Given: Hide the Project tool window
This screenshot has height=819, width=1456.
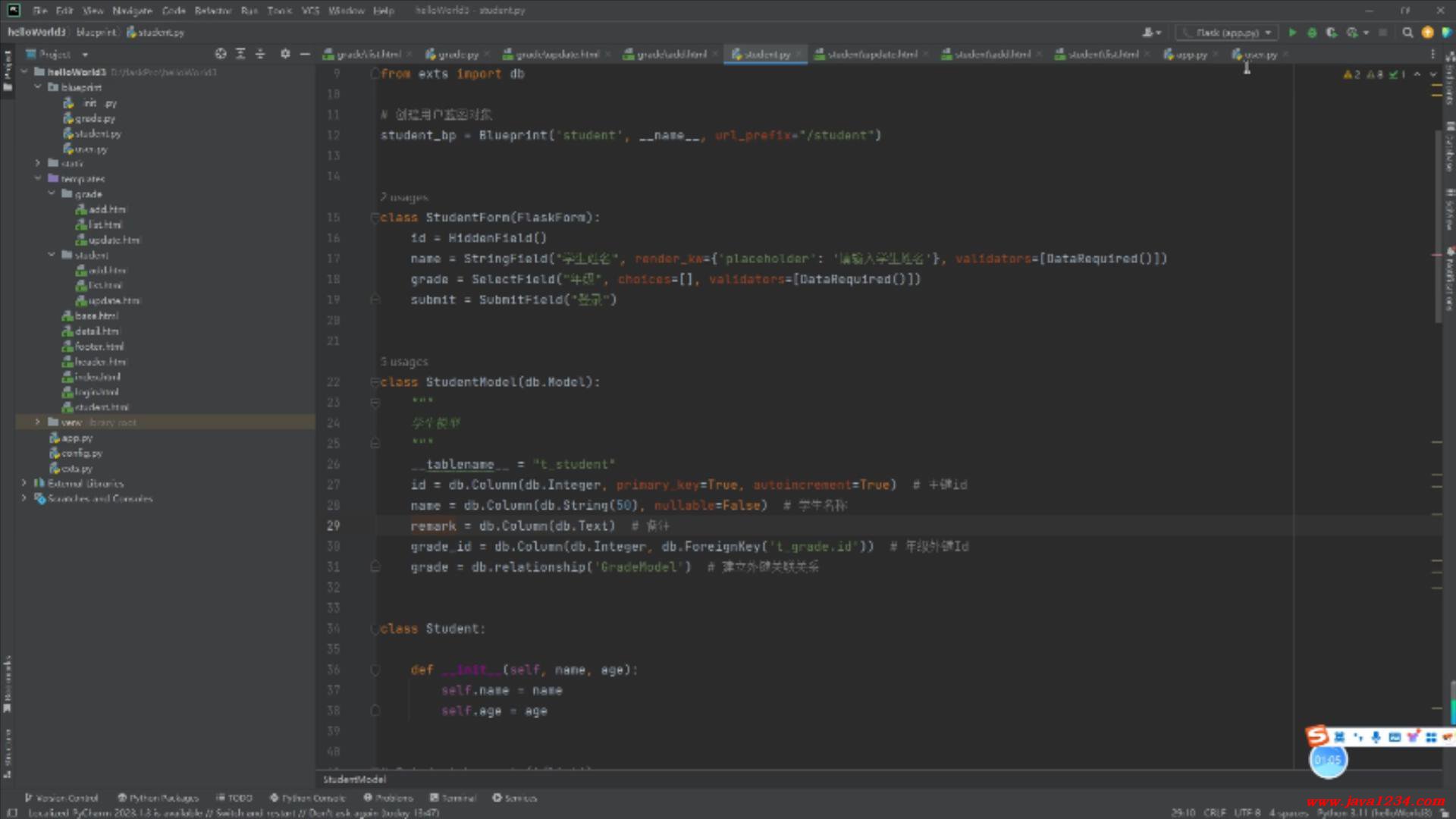Looking at the screenshot, I should pyautogui.click(x=305, y=54).
